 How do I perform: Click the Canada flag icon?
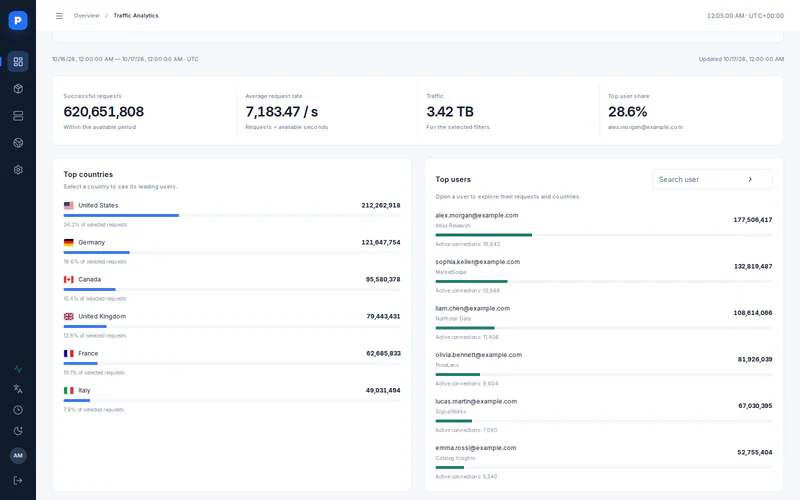(69, 280)
